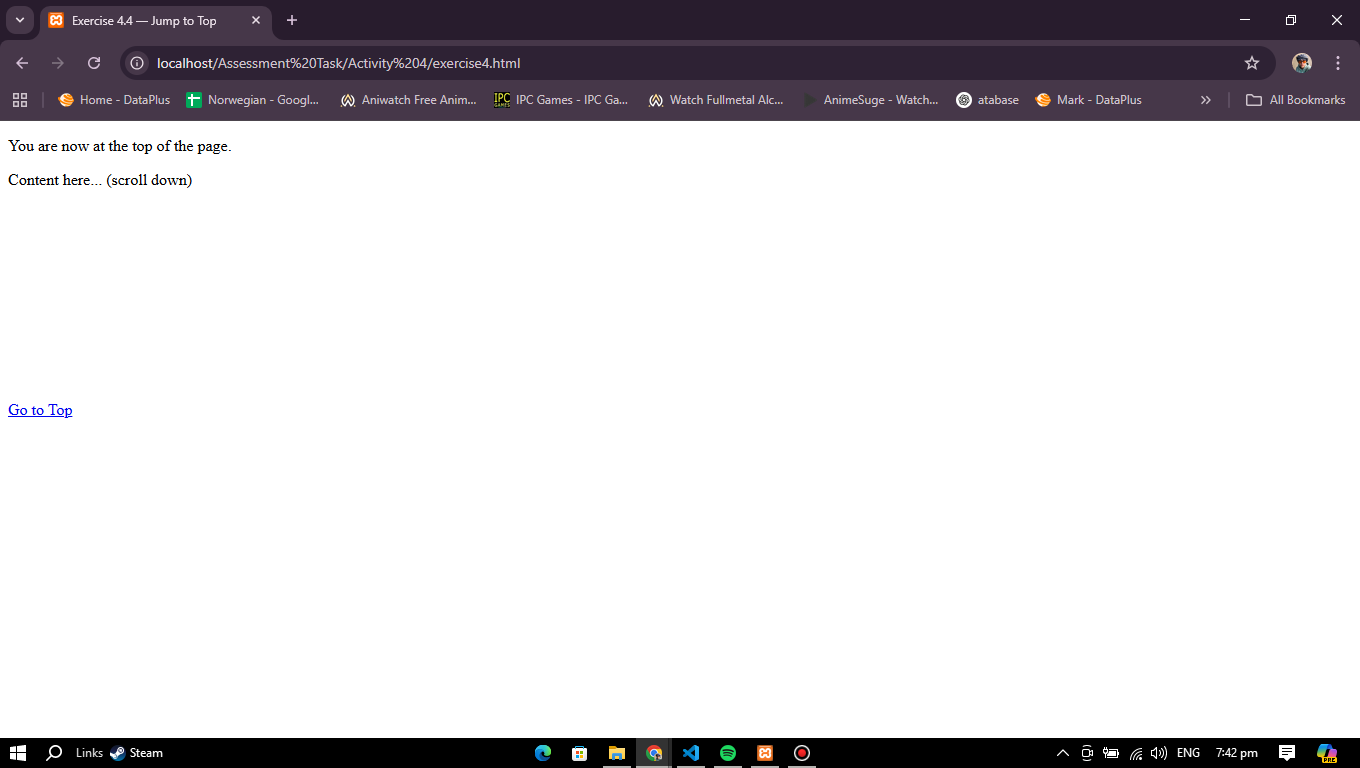Image resolution: width=1360 pixels, height=768 pixels.
Task: Expand the tab search dropdown arrow
Action: pyautogui.click(x=19, y=20)
